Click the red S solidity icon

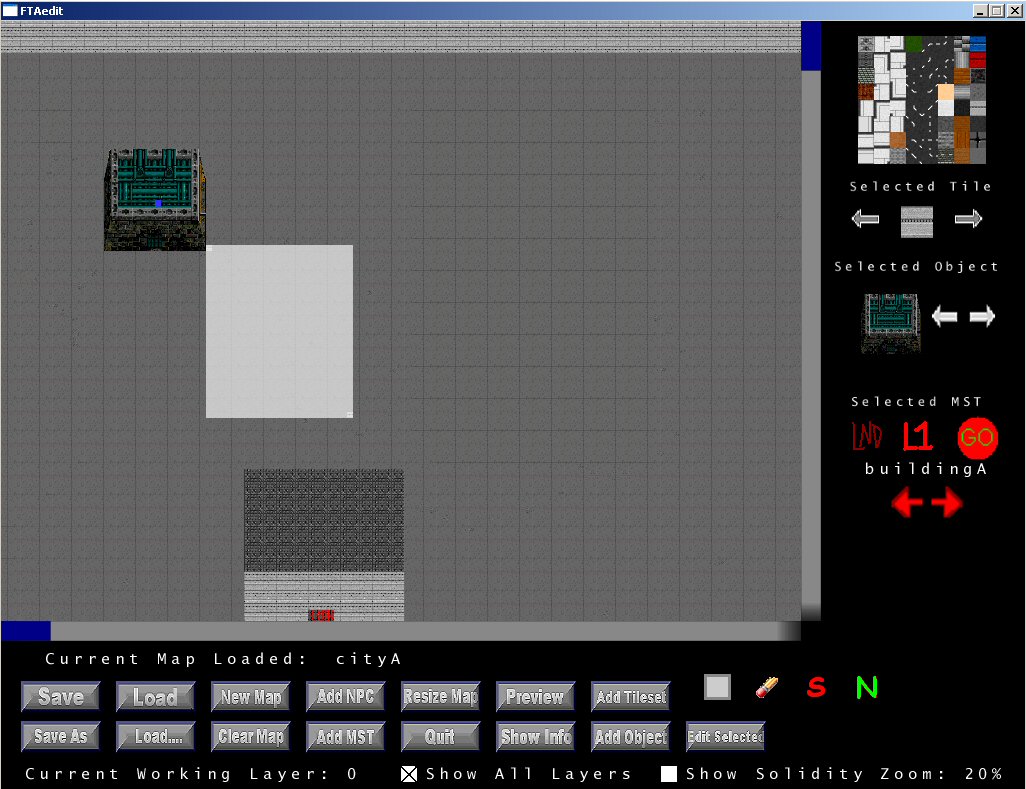click(x=816, y=688)
